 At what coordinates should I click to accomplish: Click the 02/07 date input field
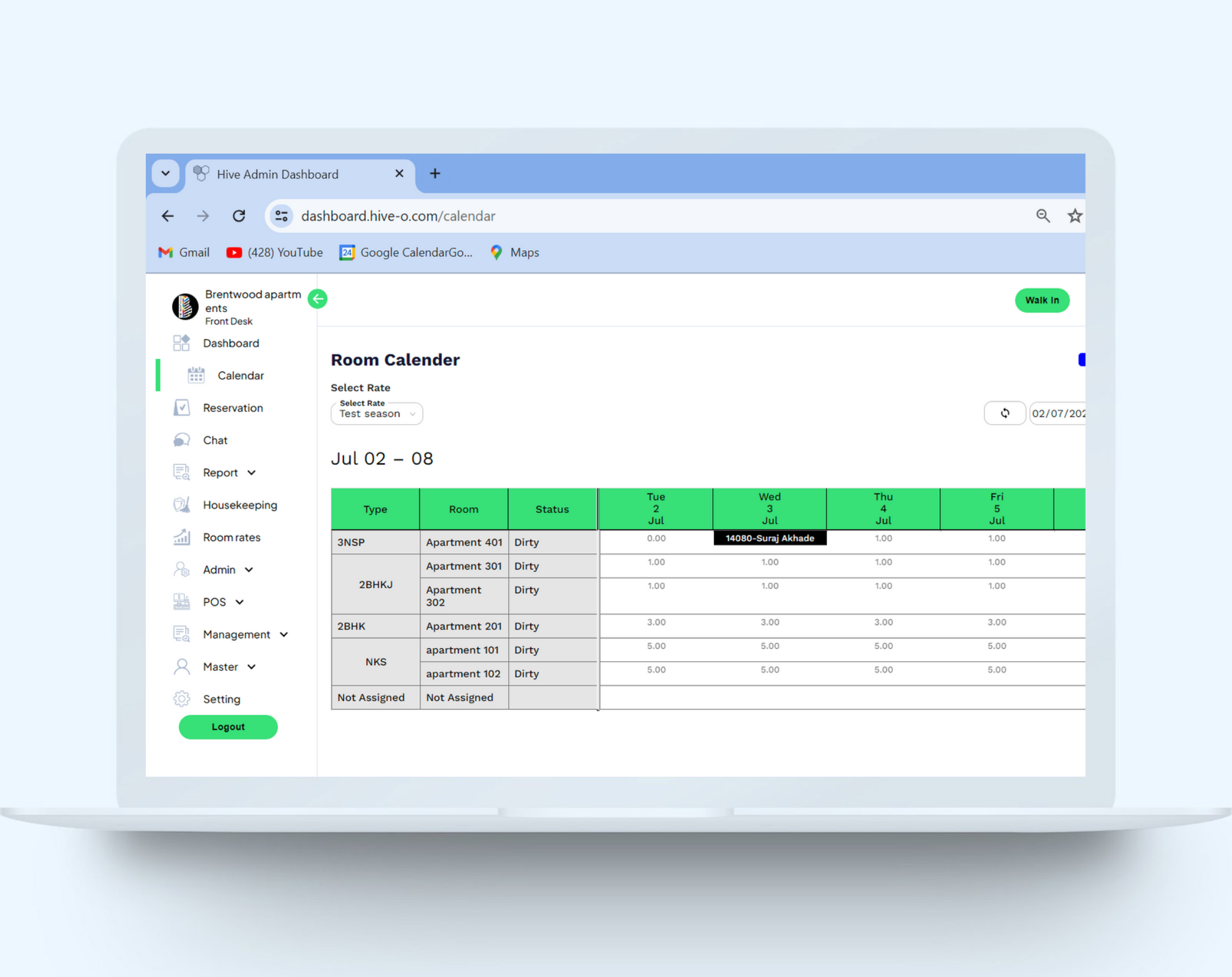1057,413
